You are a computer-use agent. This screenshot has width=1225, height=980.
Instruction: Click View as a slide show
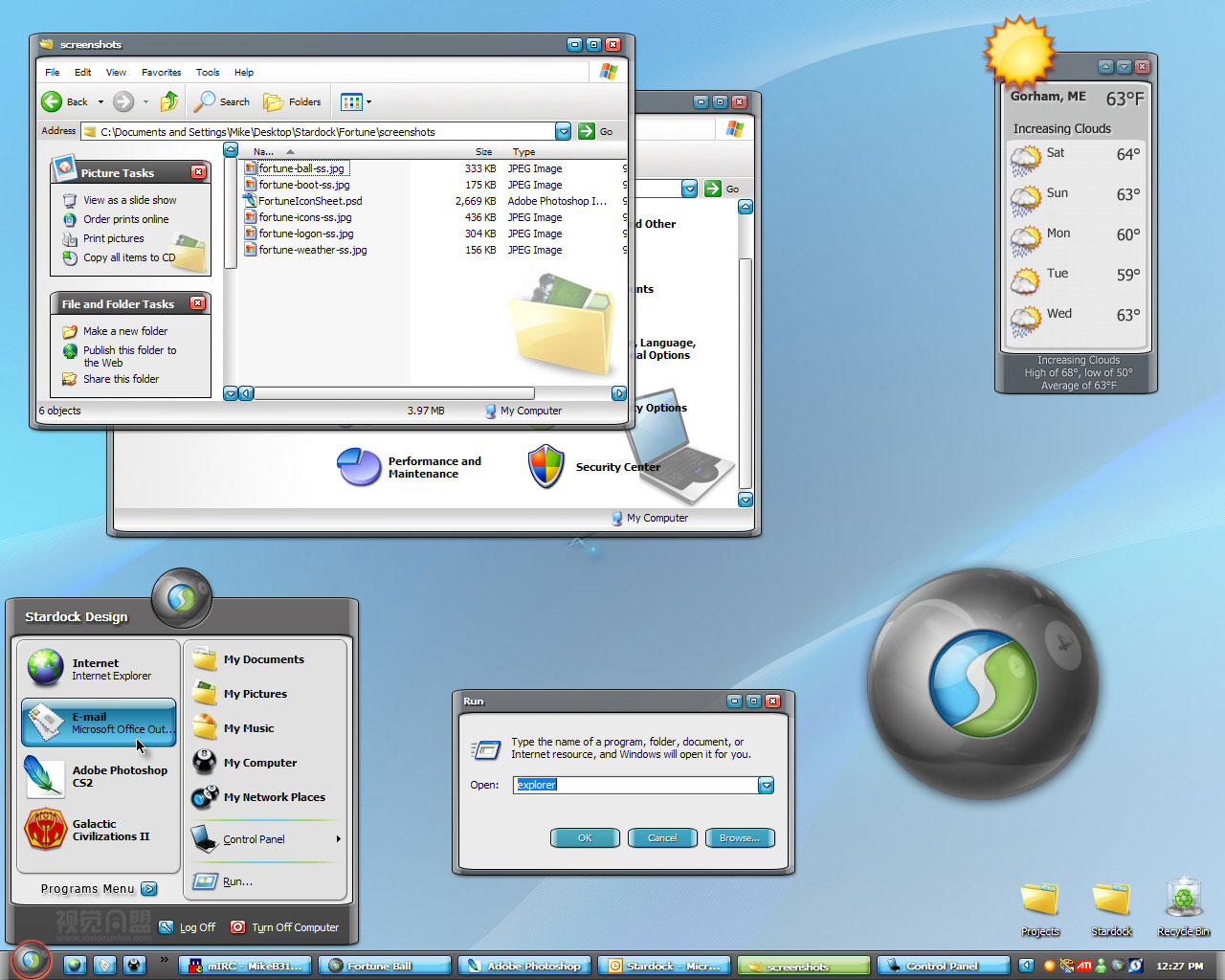coord(120,200)
